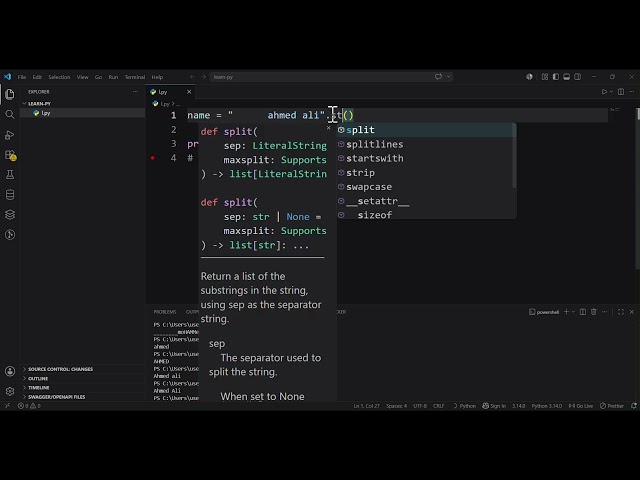Open the Manage gear icon

pos(10,391)
